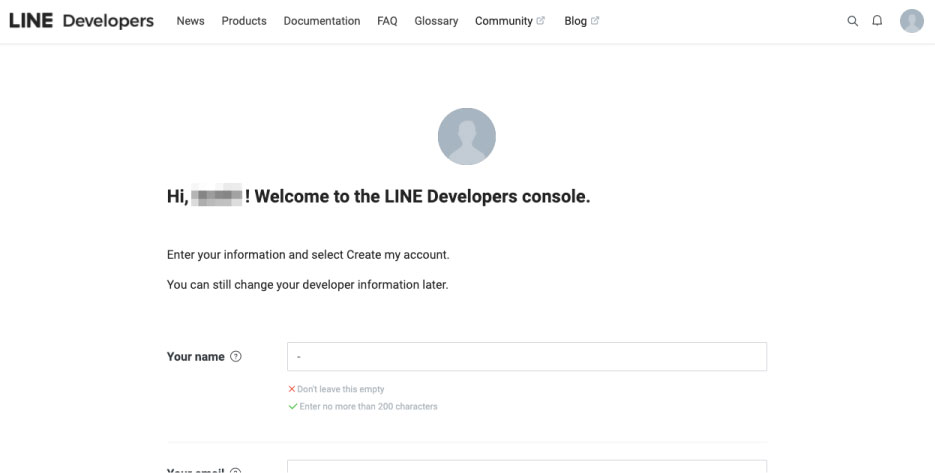Open the Glossary nav item
935x473 pixels.
436,21
